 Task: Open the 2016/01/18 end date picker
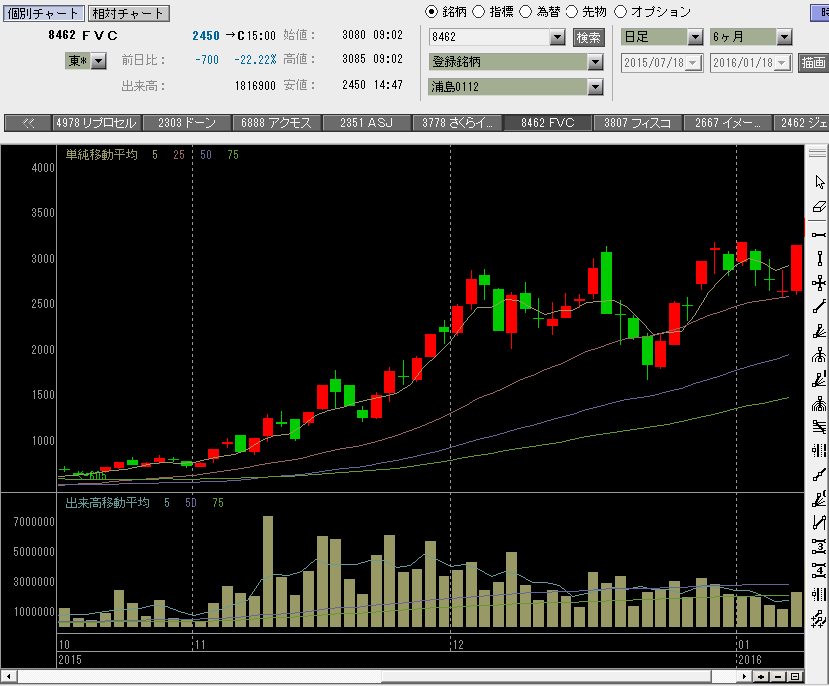pos(783,63)
